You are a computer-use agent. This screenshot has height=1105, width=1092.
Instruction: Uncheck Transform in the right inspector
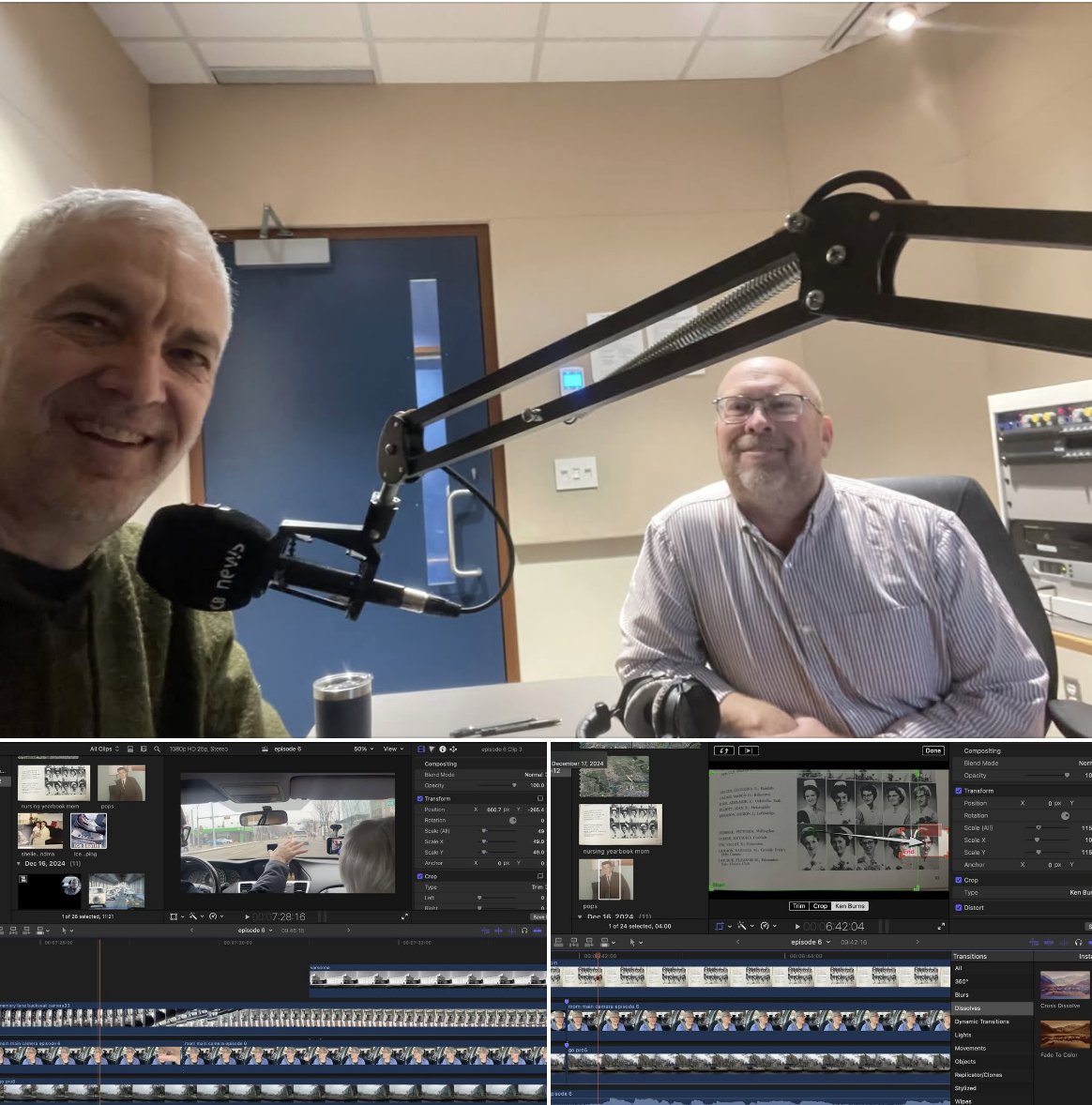(x=959, y=791)
